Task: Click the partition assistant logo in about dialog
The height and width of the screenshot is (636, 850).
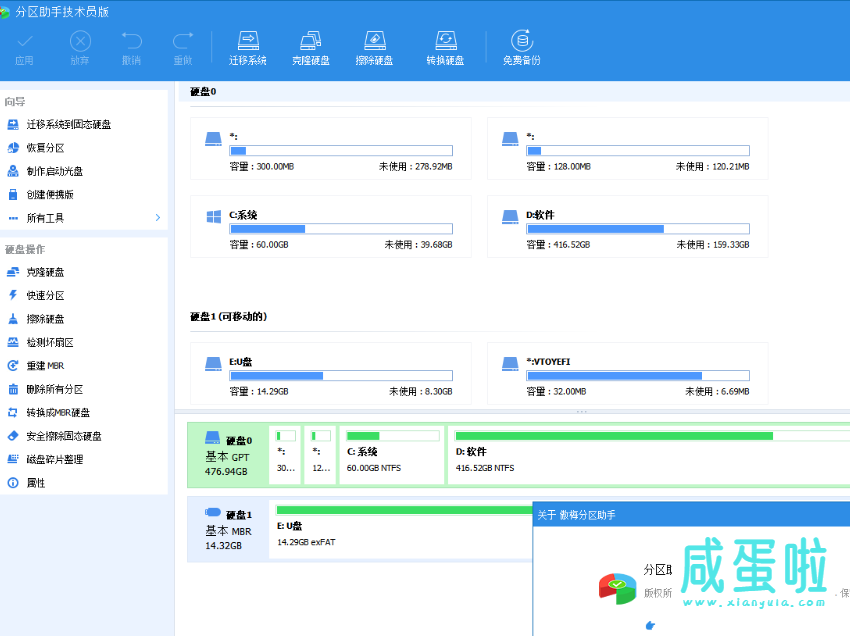Action: pyautogui.click(x=617, y=588)
